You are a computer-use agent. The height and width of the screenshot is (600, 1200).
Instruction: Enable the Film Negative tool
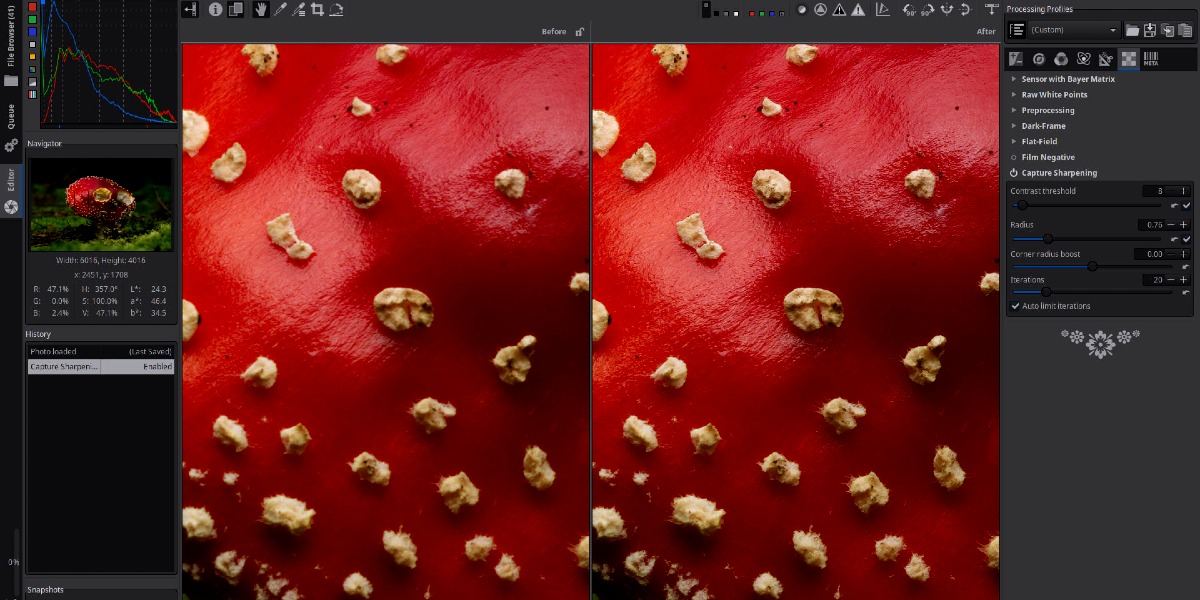pyautogui.click(x=1014, y=157)
